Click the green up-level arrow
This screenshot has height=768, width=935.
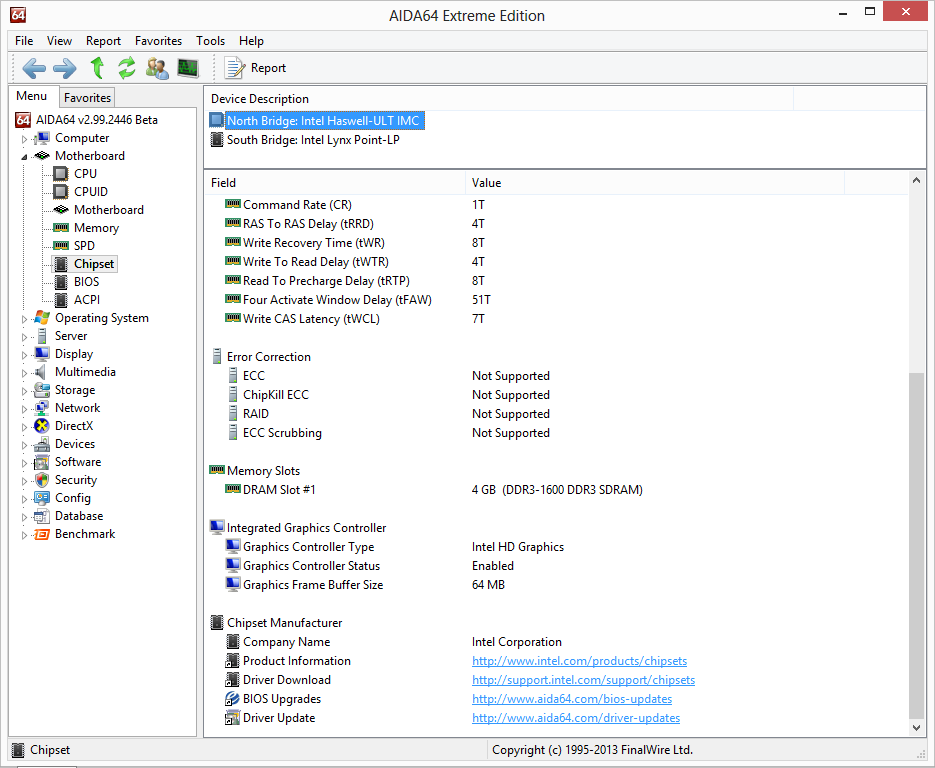(x=97, y=68)
